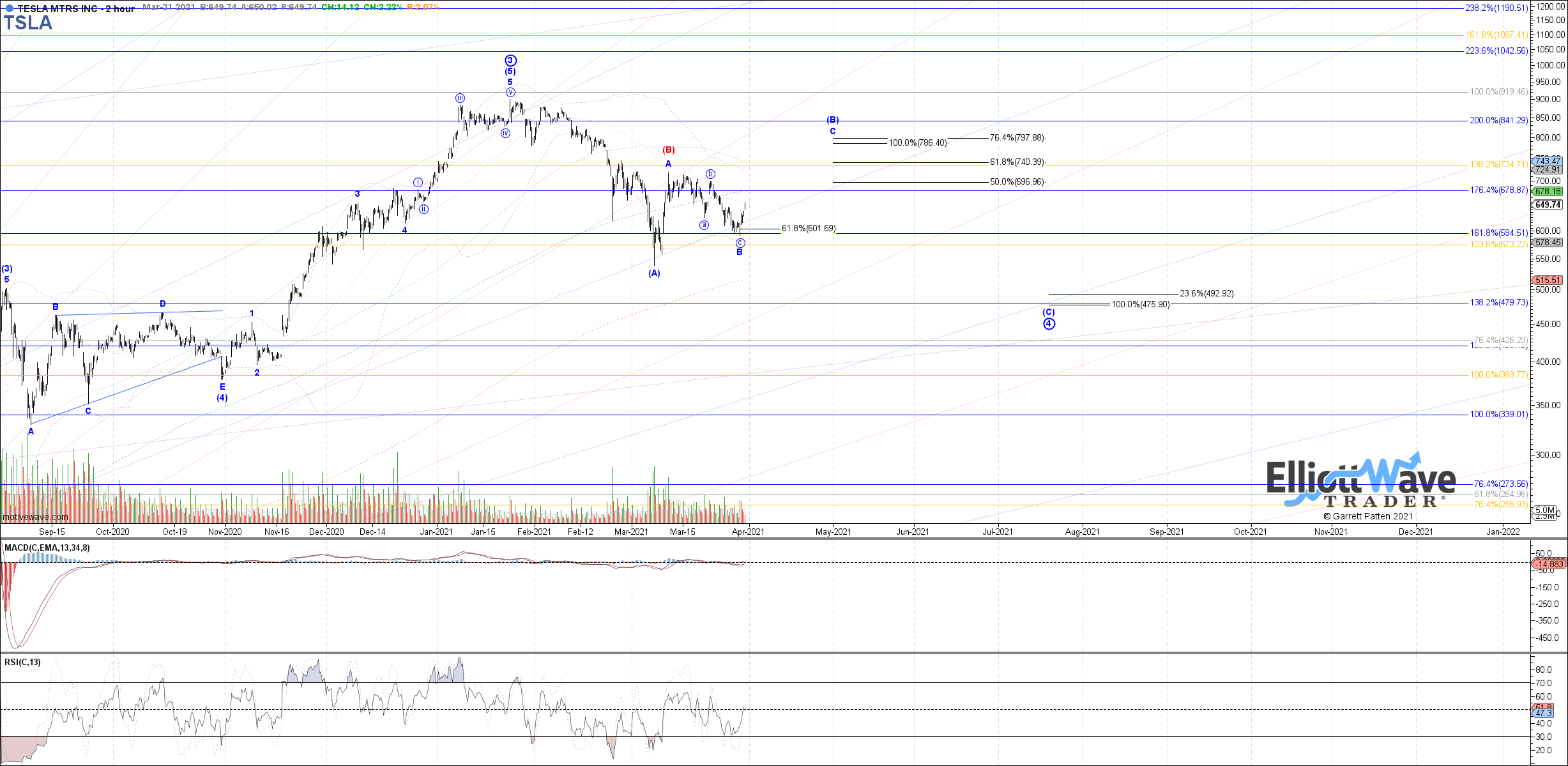Select the 23.6%(492.92) extension label
Screen dimensions: 1568x766
(x=1206, y=294)
